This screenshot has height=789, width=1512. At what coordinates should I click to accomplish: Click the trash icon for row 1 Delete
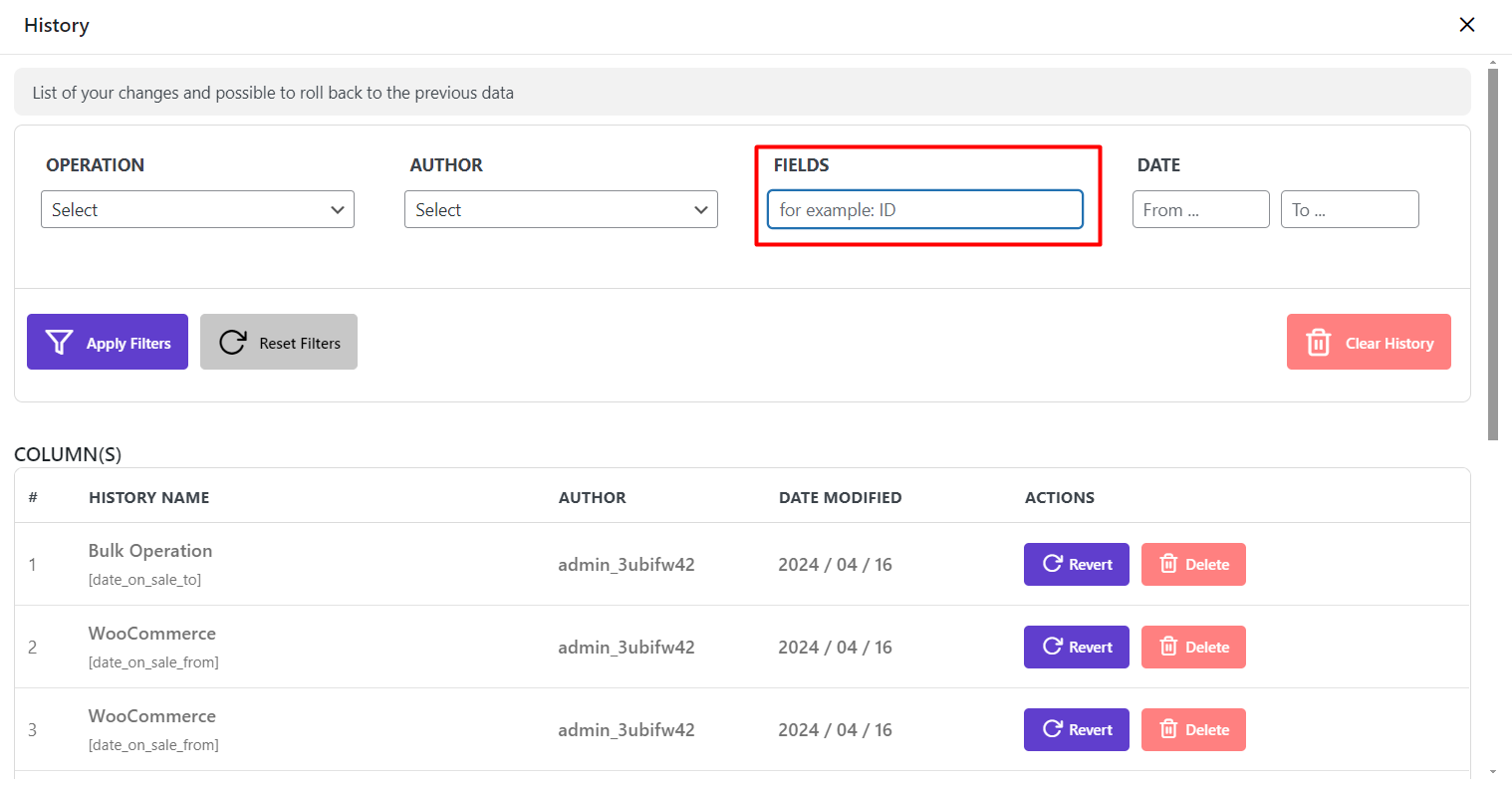[1169, 564]
